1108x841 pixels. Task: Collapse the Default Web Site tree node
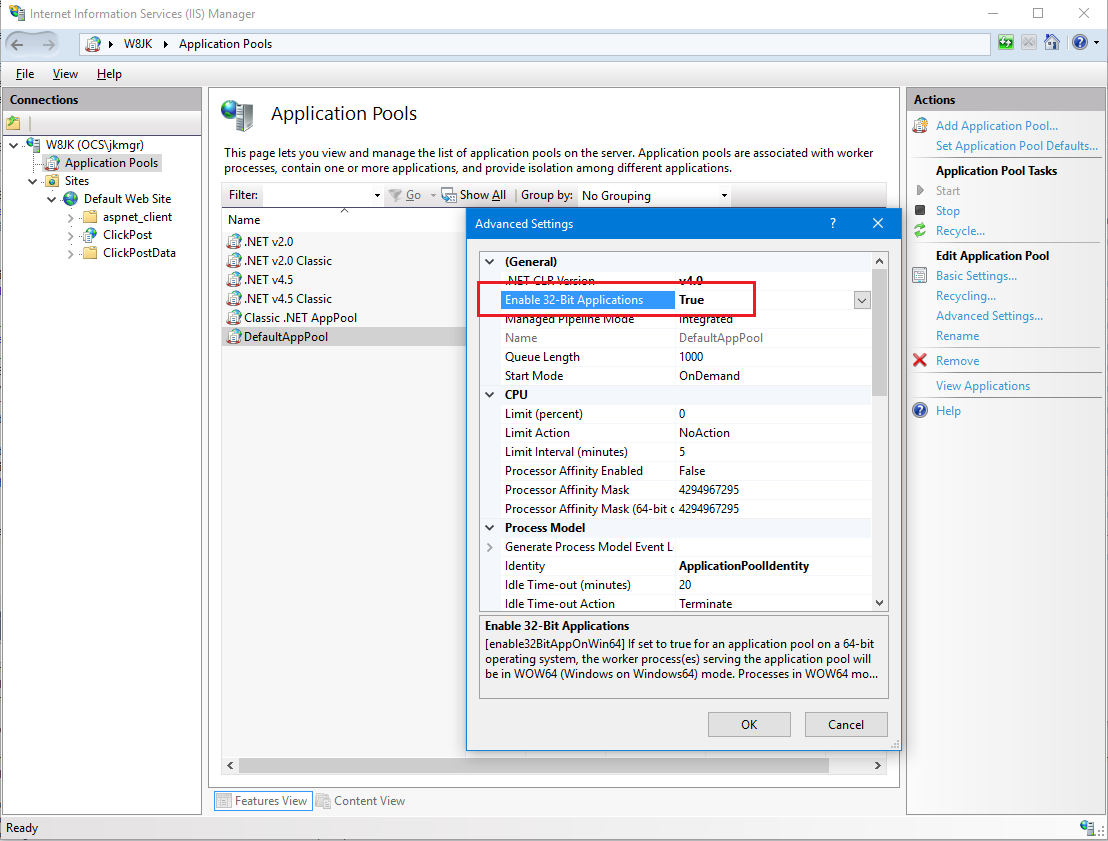[x=52, y=199]
